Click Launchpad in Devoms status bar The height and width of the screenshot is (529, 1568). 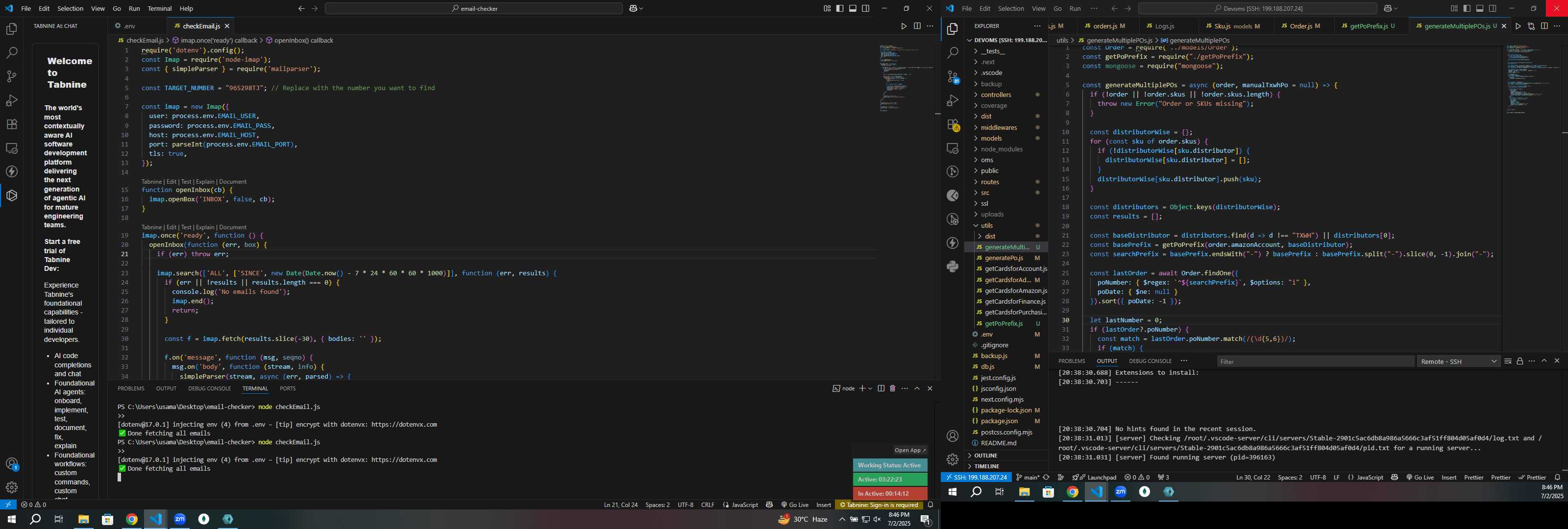tap(1094, 477)
